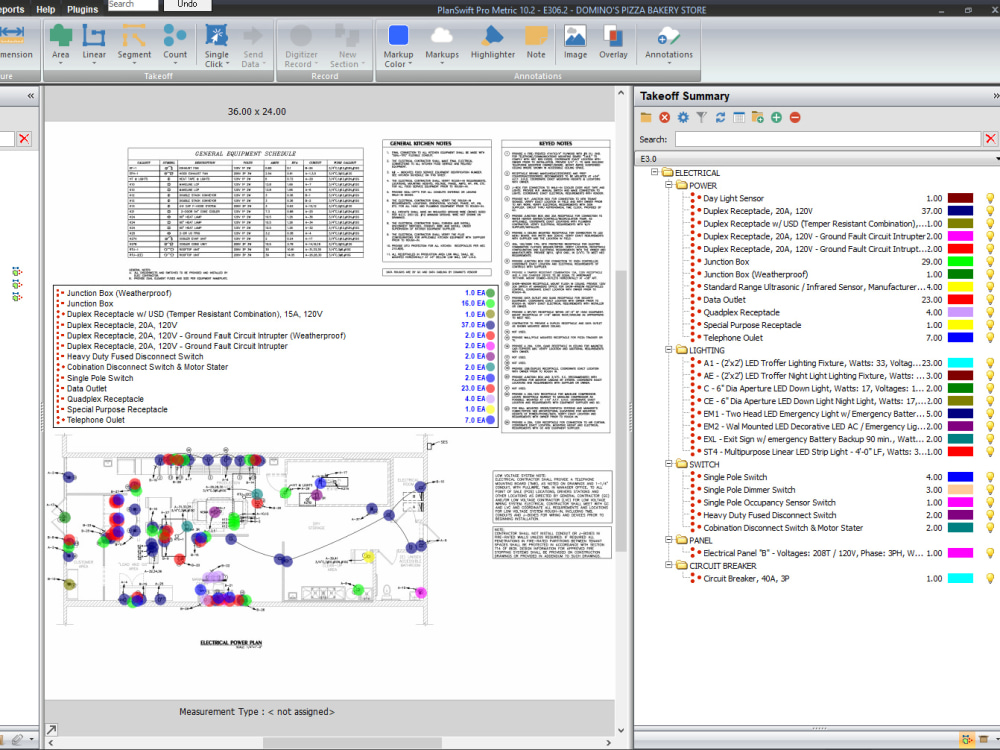
Task: Open the Markups cloud tool
Action: click(442, 43)
